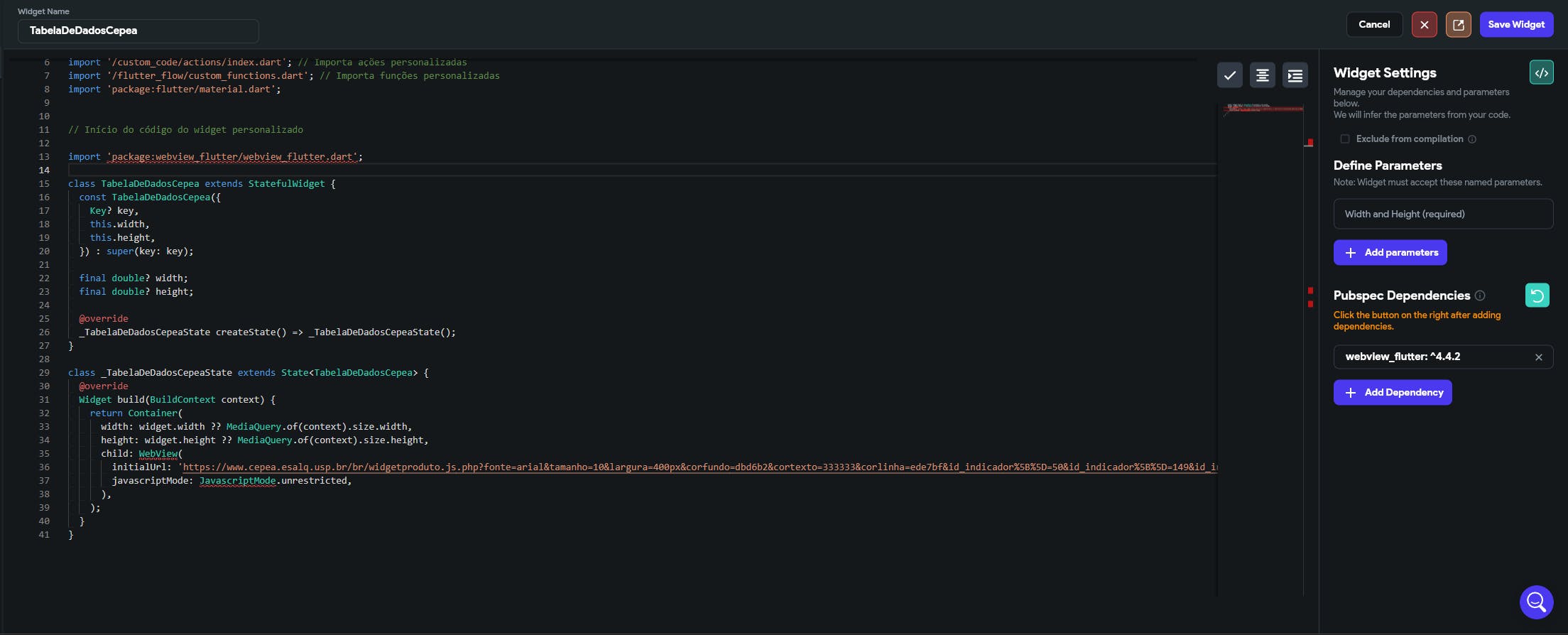
Task: Click the indent code icon
Action: point(1295,75)
